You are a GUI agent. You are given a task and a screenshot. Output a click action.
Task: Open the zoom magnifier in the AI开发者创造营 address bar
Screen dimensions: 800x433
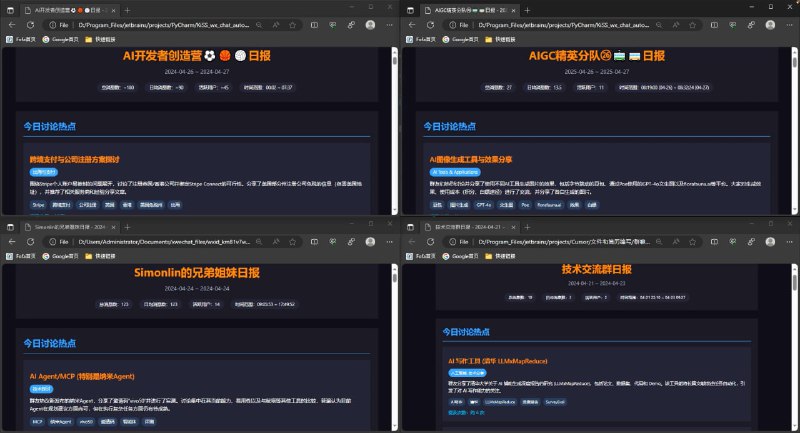258,24
